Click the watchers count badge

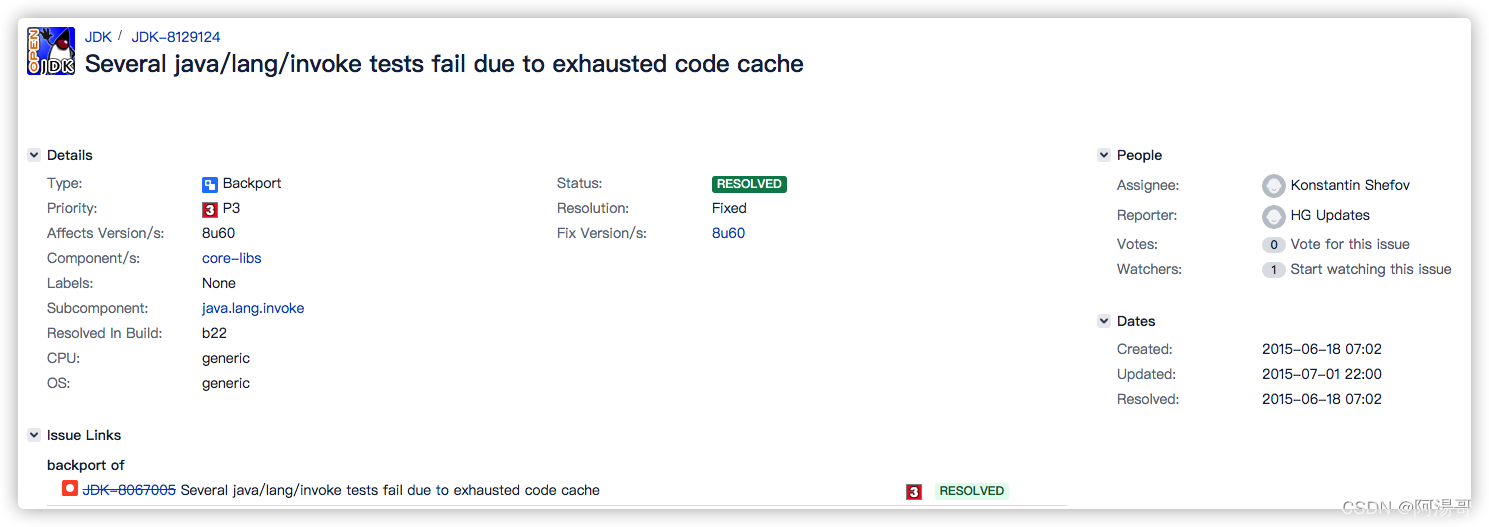[1273, 269]
